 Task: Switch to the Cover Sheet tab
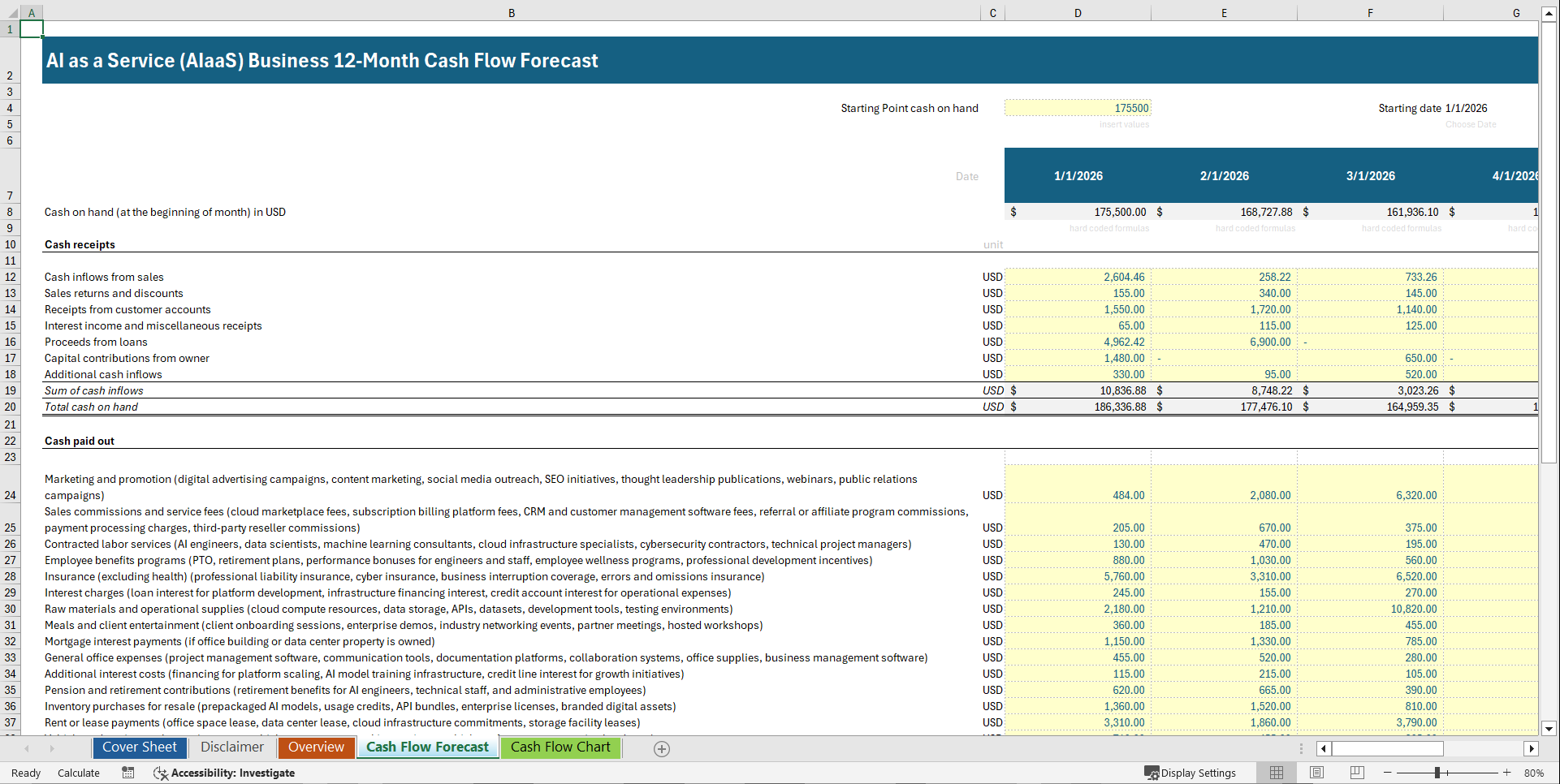[x=139, y=747]
